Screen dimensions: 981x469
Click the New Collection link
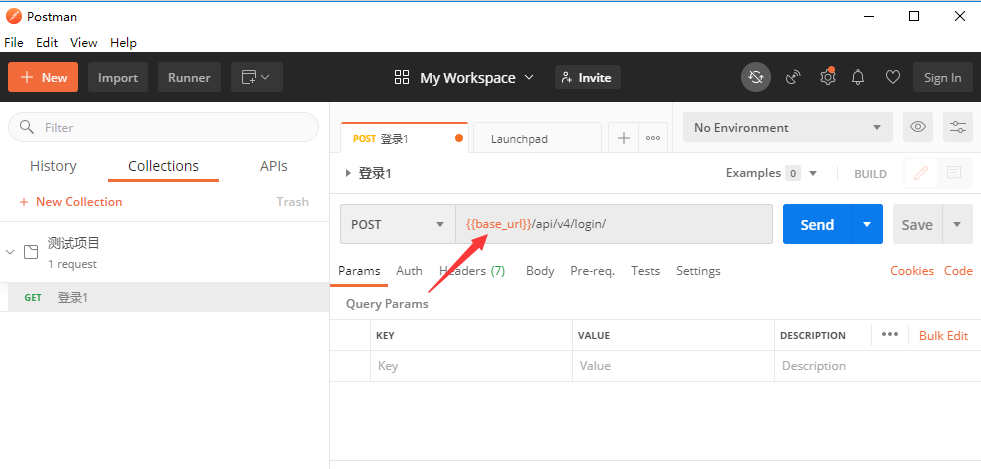(x=71, y=201)
